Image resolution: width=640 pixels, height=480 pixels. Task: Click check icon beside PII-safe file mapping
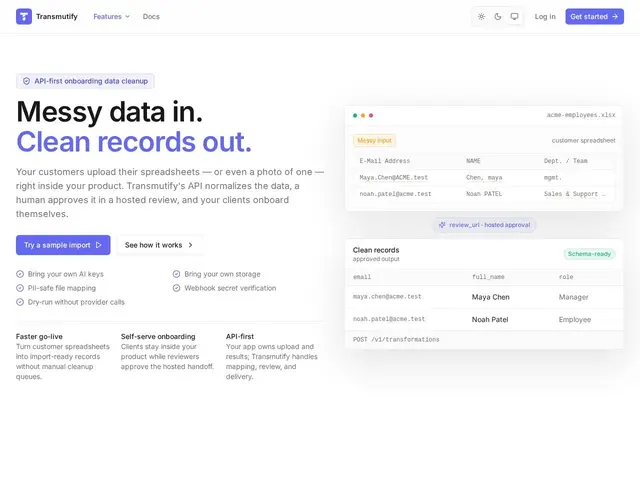[20, 288]
